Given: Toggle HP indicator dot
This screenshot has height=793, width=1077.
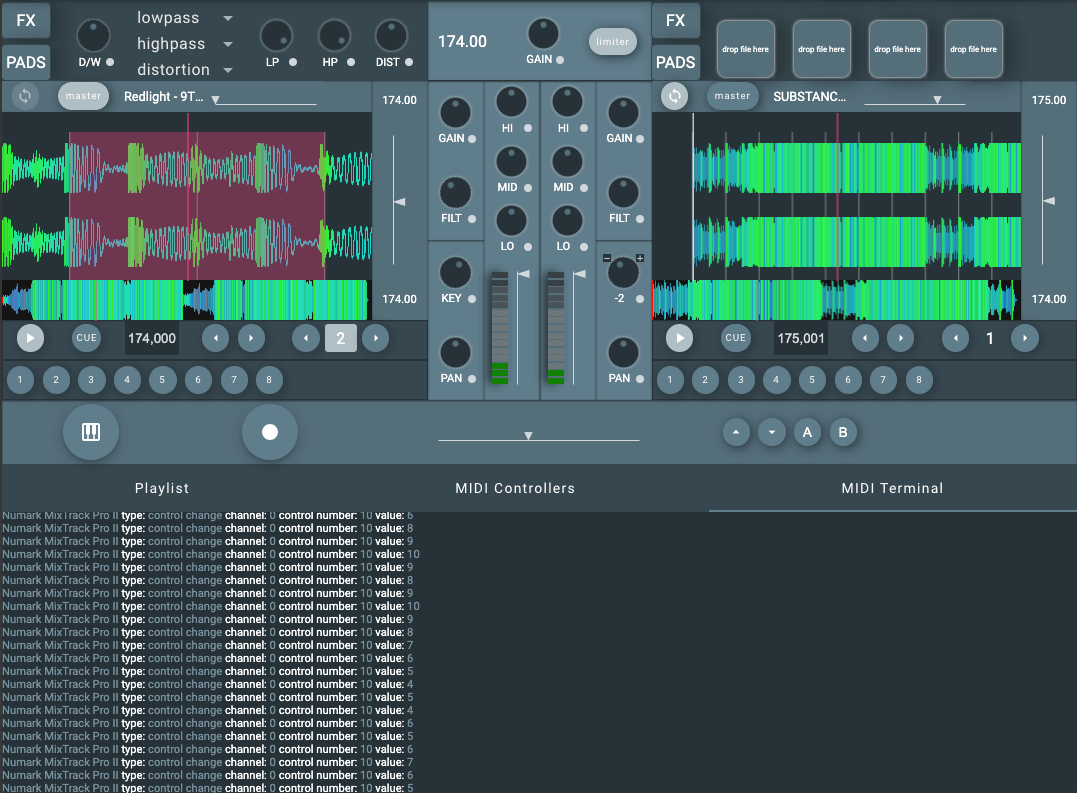Looking at the screenshot, I should [x=351, y=62].
